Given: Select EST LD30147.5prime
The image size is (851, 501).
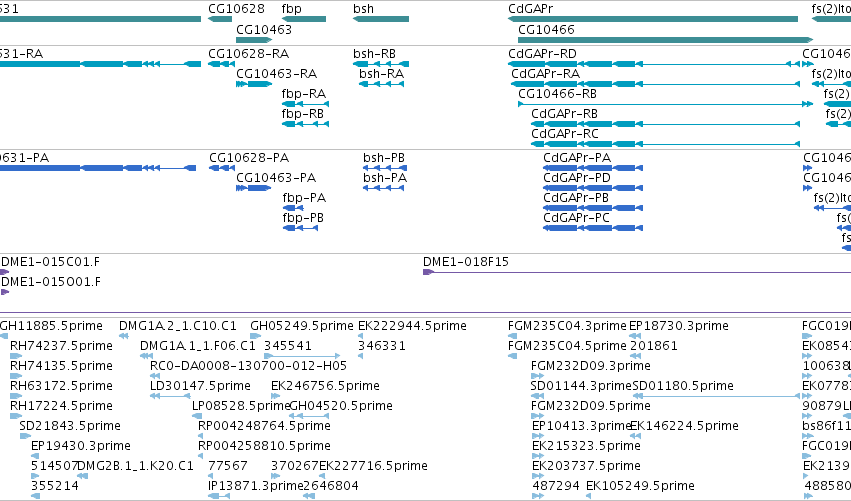Looking at the screenshot, I should (200, 386).
